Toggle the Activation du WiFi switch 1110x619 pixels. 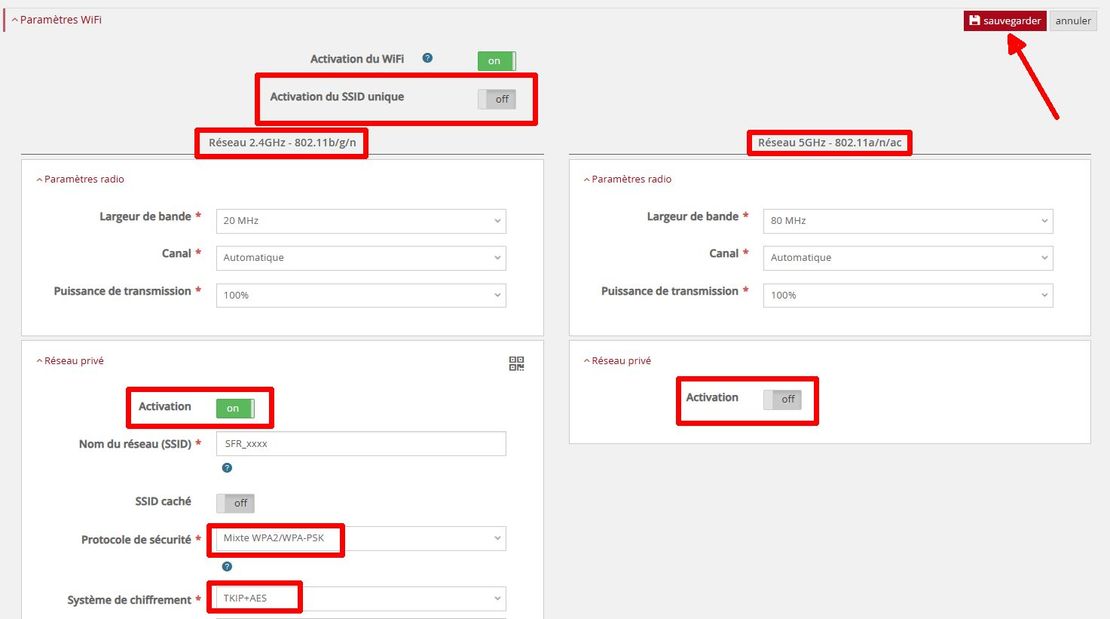pyautogui.click(x=496, y=61)
